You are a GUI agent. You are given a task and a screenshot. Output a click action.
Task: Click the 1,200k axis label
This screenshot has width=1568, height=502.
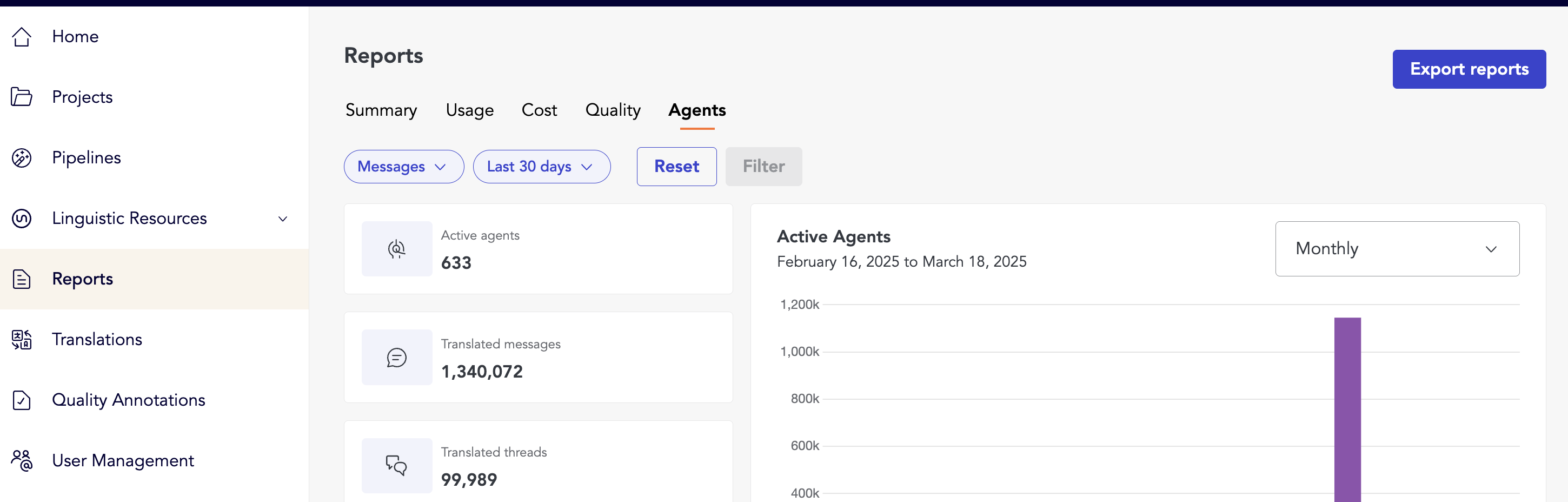[799, 305]
